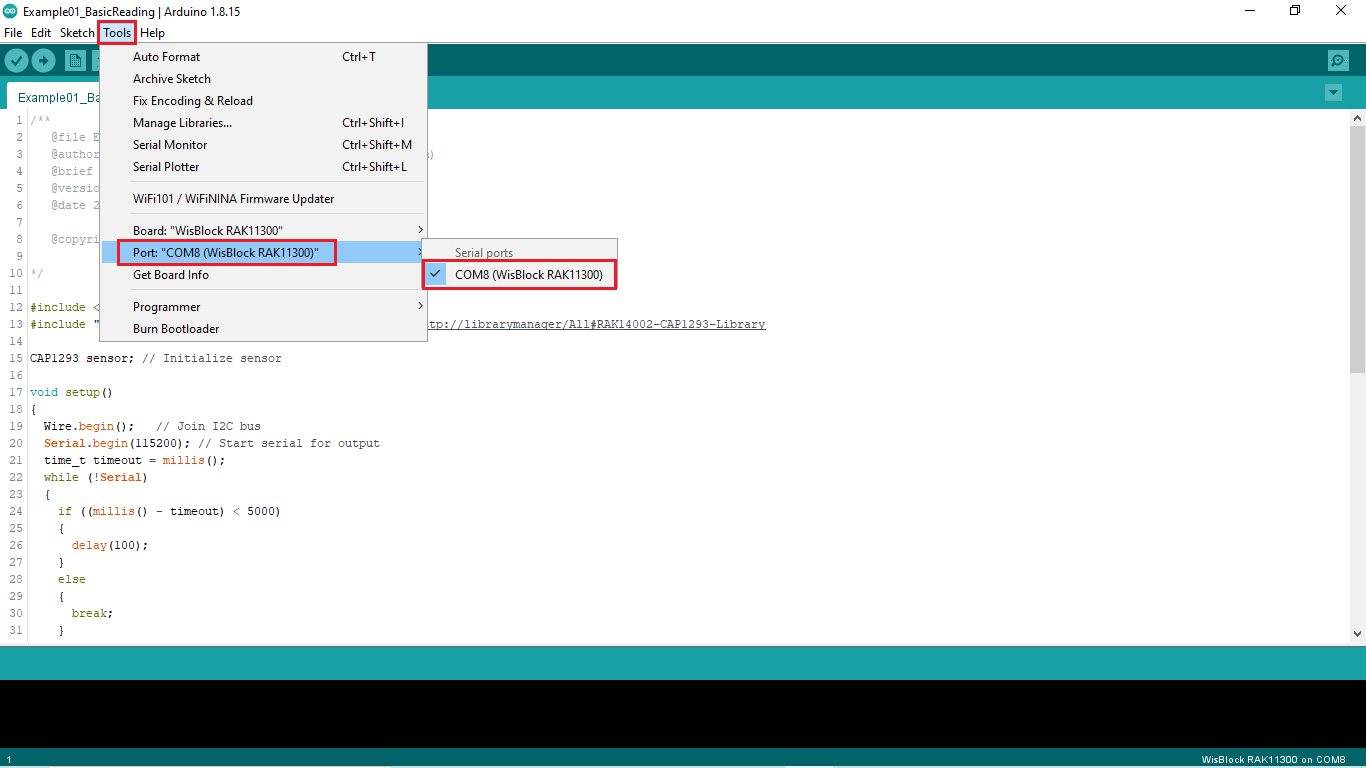
Task: Choose Burn Bootloader menu item
Action: pos(264,329)
